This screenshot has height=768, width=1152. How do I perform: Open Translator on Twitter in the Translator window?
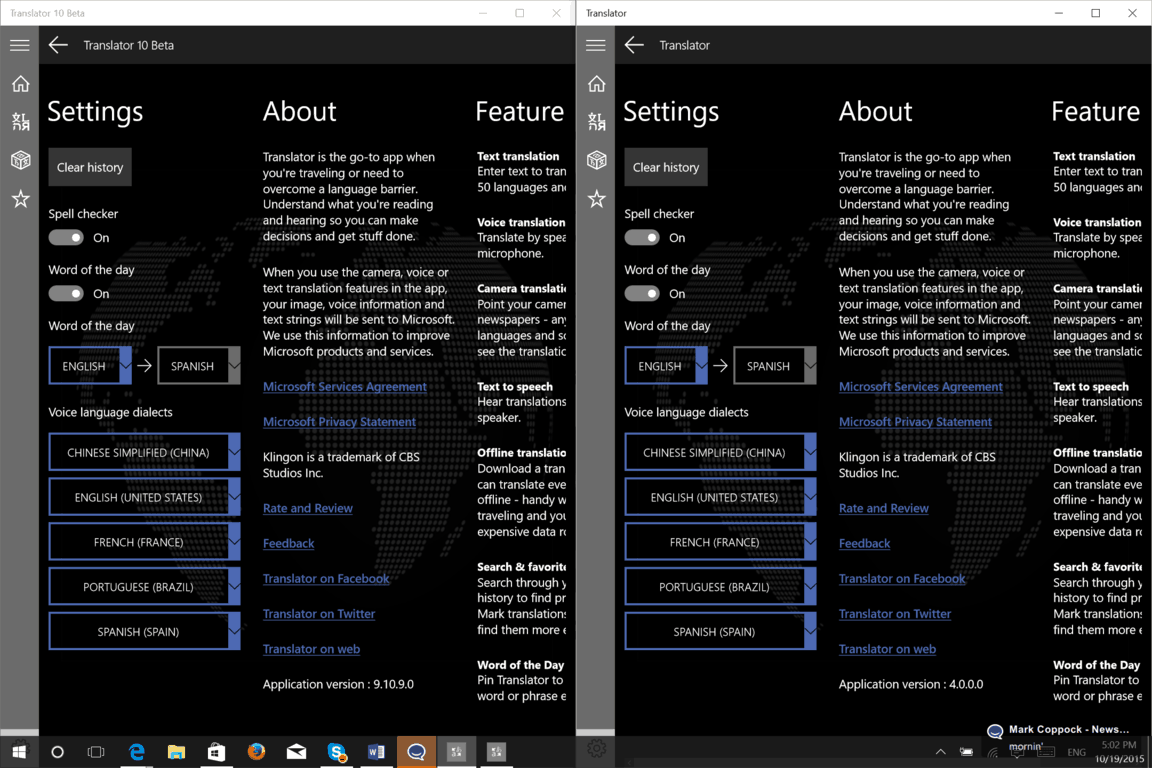(x=895, y=614)
